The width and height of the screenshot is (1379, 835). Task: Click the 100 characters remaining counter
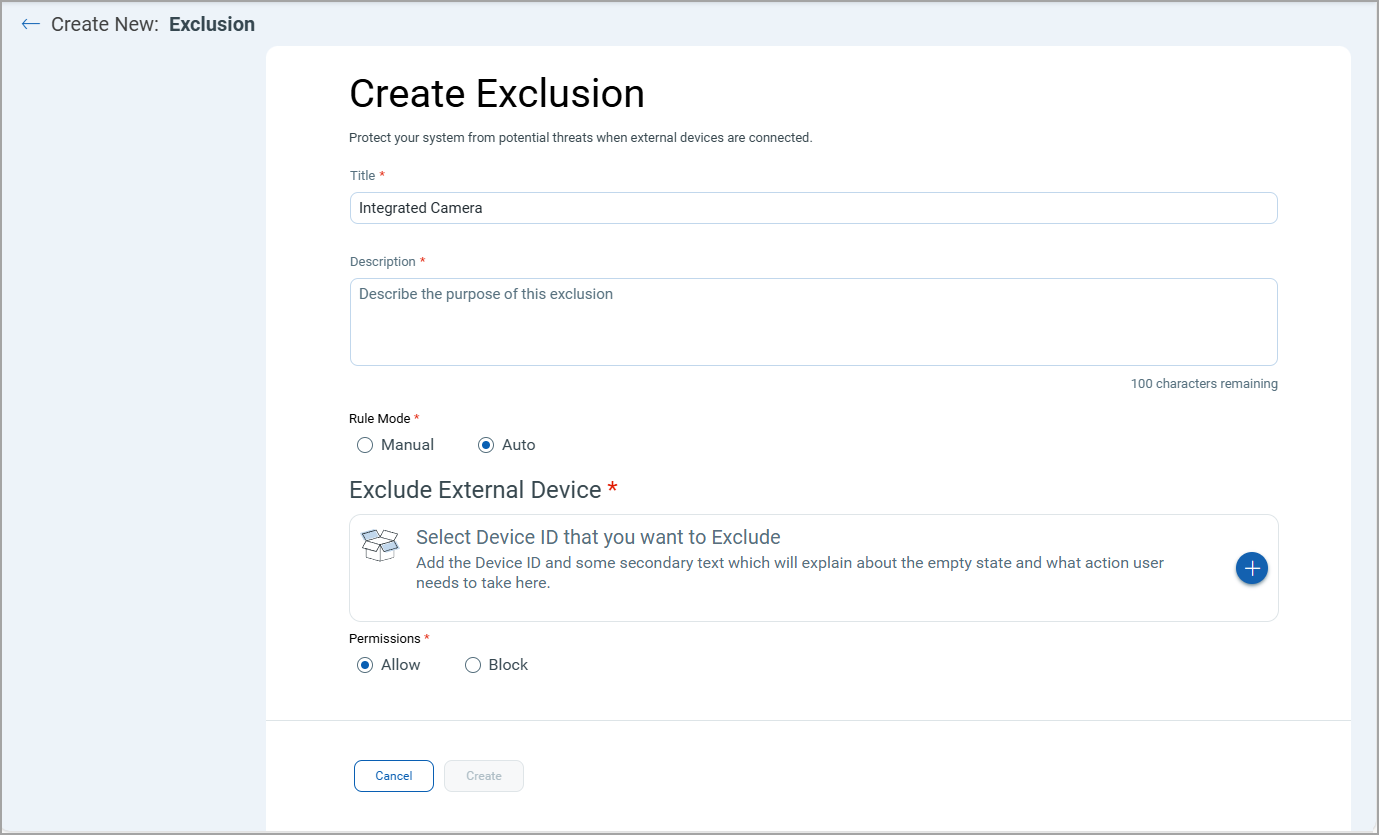click(1204, 383)
